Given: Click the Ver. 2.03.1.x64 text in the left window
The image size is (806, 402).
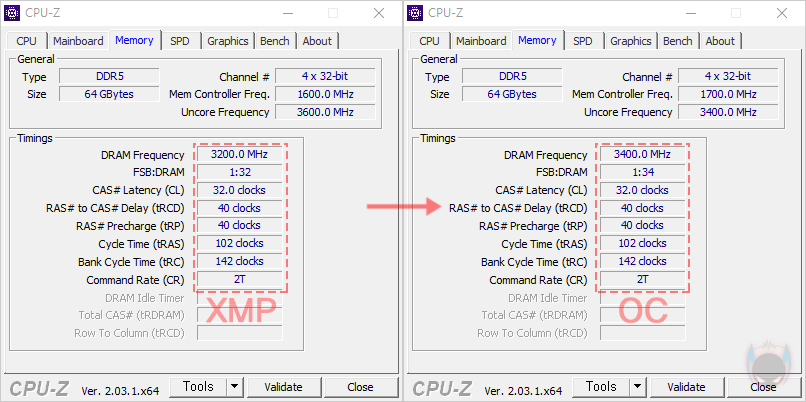Looking at the screenshot, I should [120, 391].
